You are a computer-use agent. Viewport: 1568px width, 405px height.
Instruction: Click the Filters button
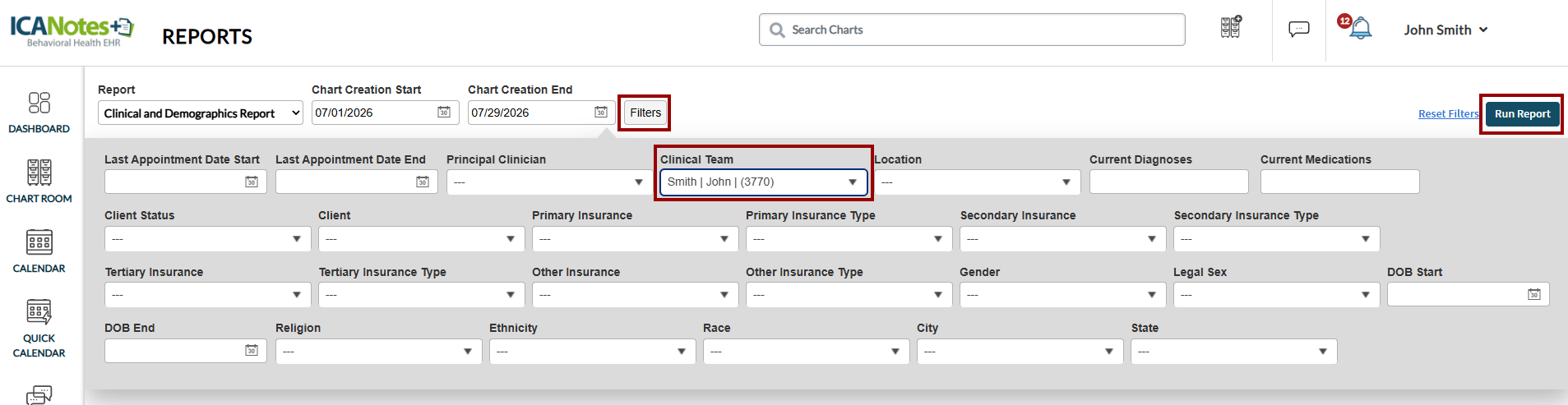click(645, 113)
